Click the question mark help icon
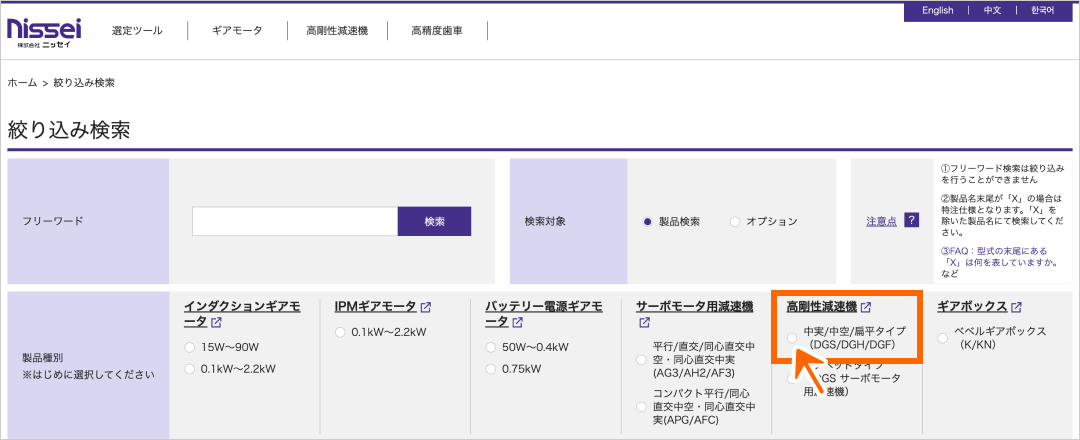 coord(911,221)
